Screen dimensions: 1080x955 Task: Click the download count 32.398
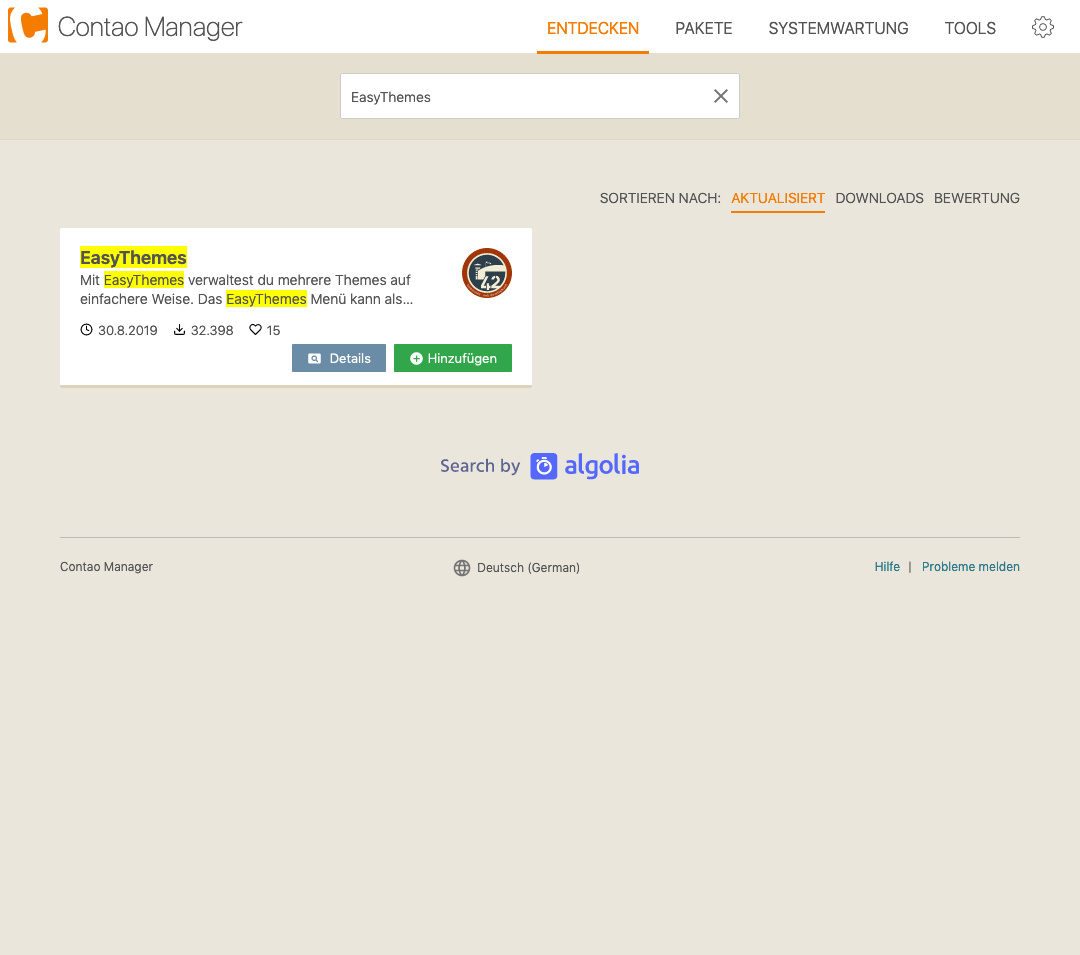[x=212, y=330]
